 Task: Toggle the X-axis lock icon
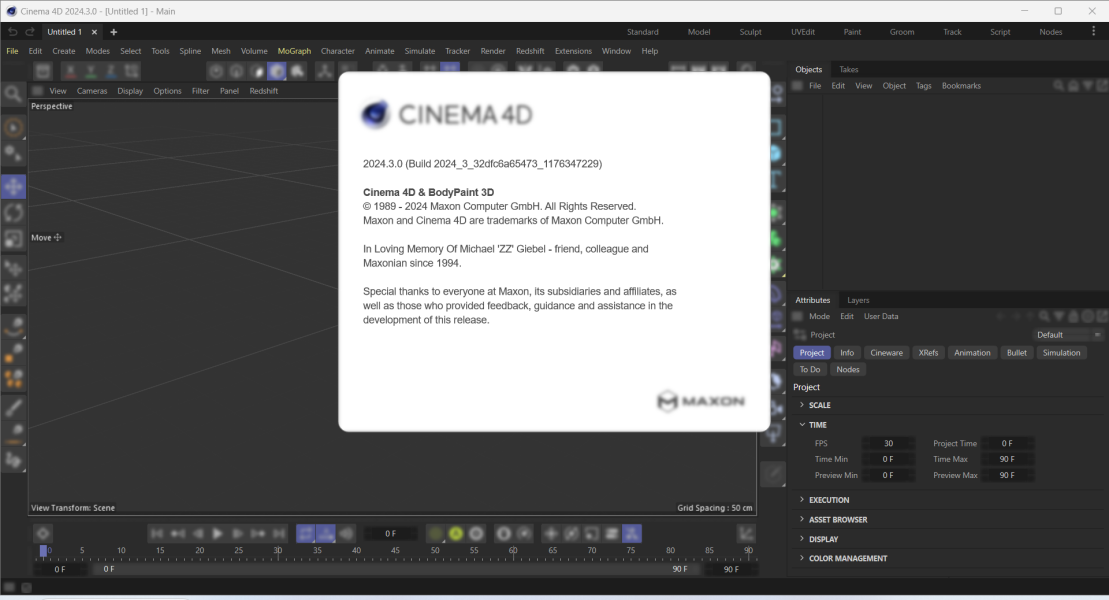70,71
